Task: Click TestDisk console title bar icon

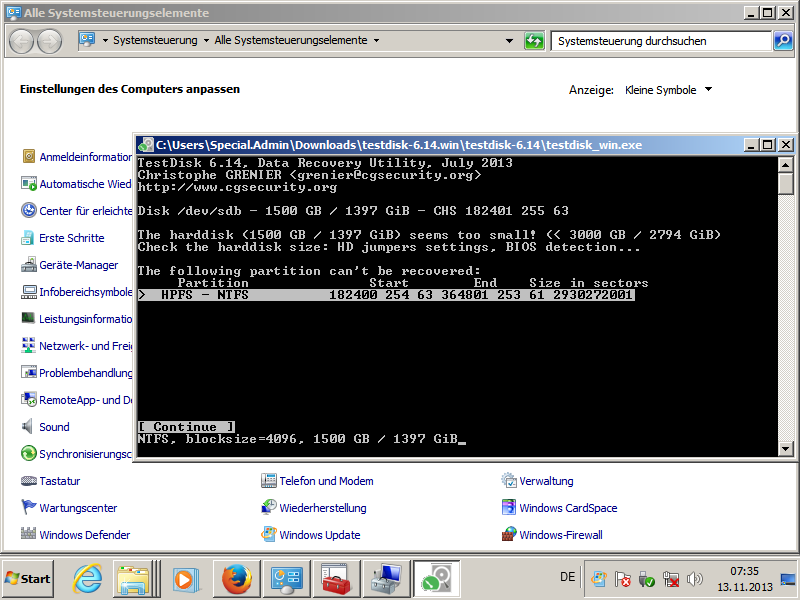Action: click(x=146, y=145)
